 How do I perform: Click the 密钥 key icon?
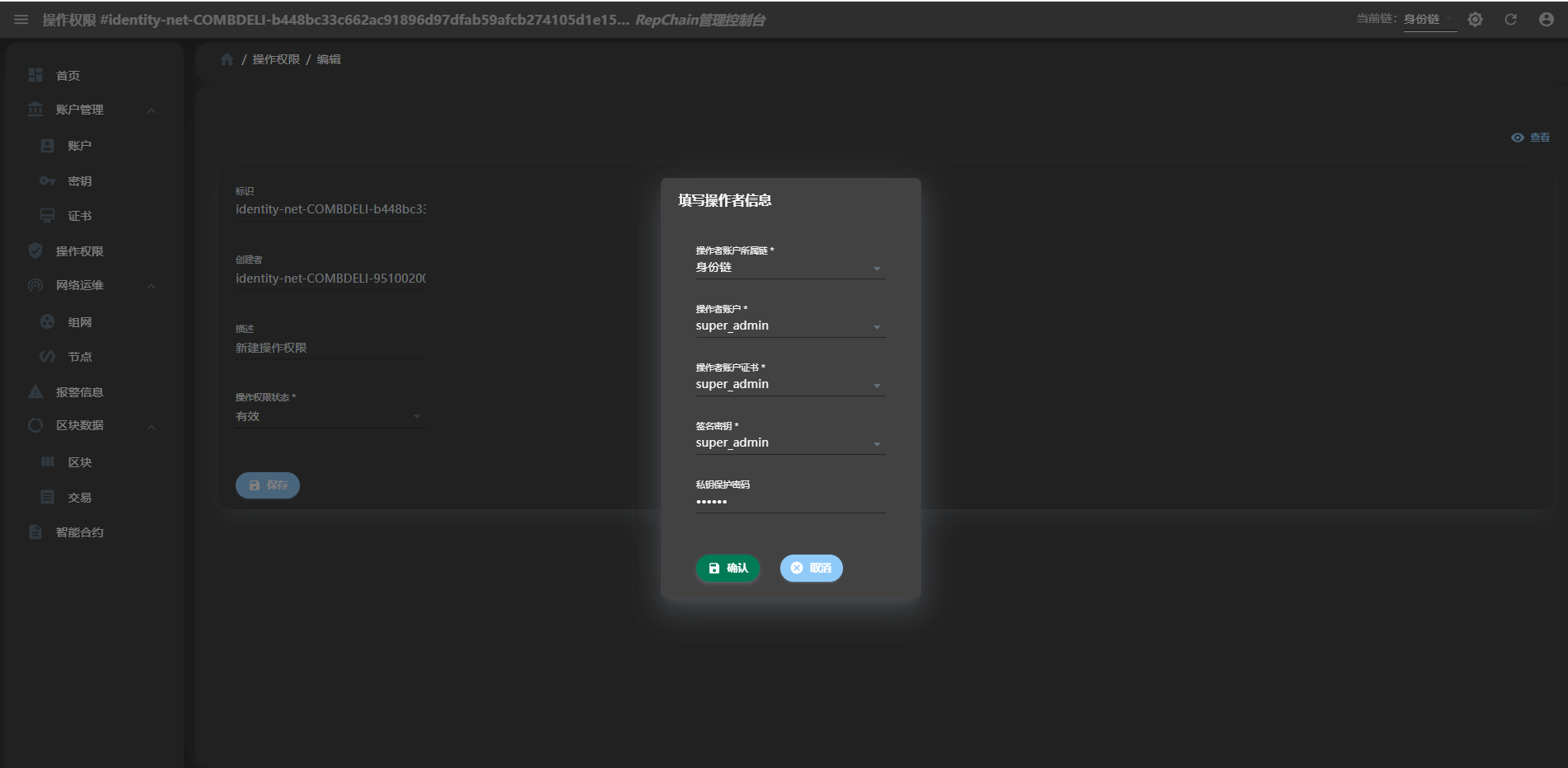point(48,180)
